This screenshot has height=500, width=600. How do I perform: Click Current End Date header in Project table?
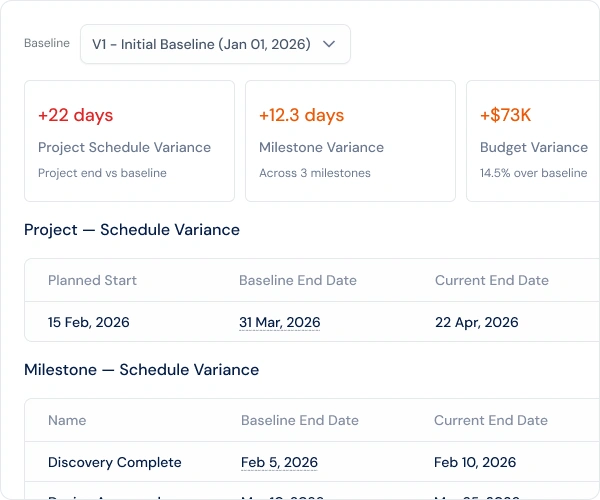pyautogui.click(x=492, y=280)
